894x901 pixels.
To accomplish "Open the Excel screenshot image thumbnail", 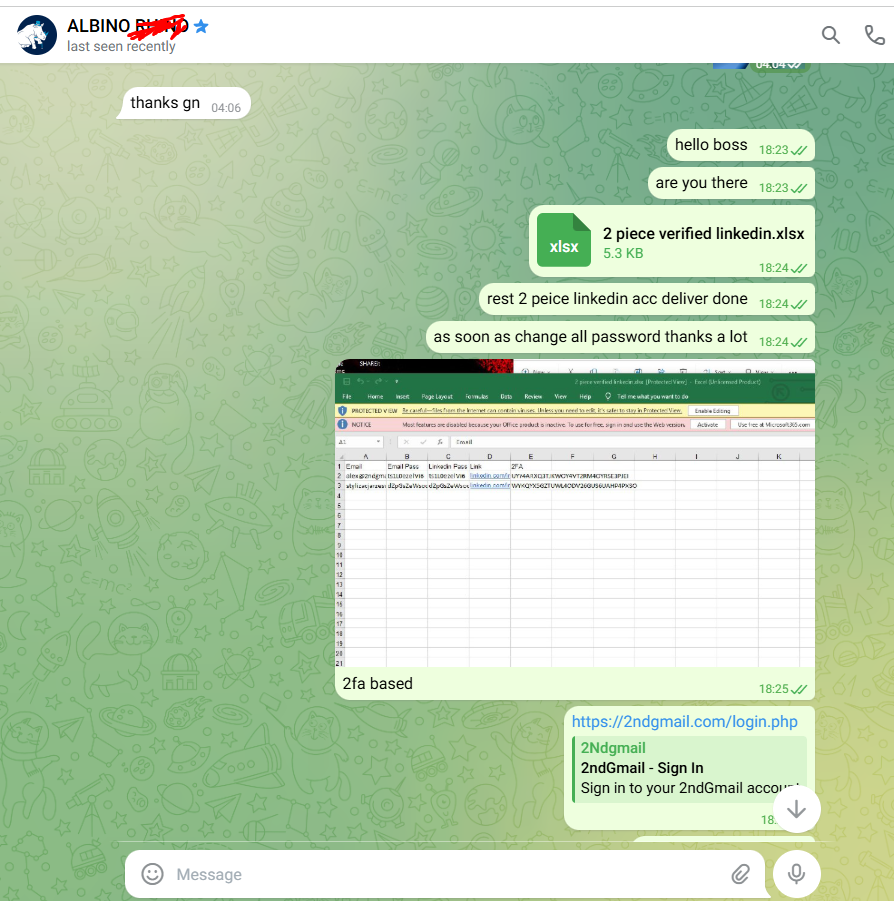I will 575,513.
